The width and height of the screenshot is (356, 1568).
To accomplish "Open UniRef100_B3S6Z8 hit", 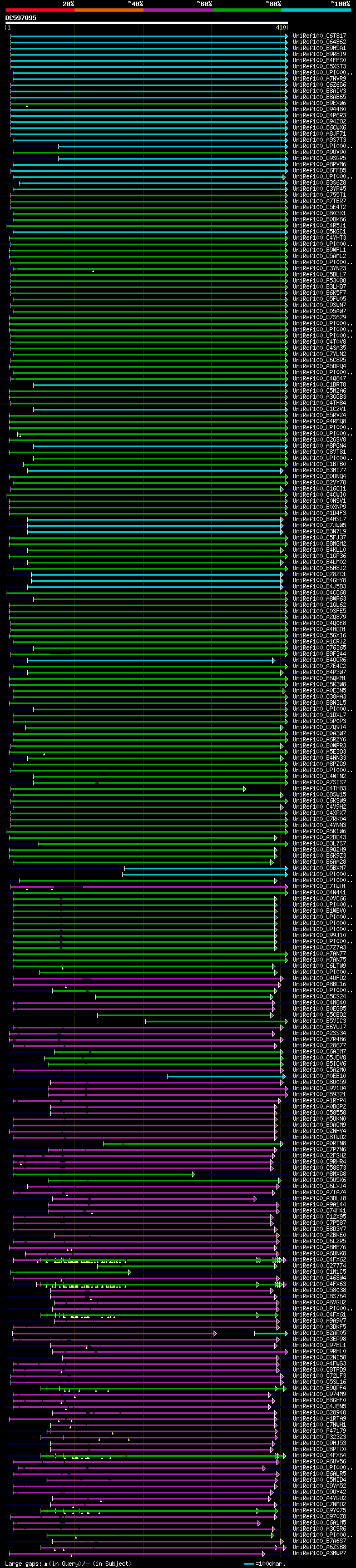I will 319,182.
